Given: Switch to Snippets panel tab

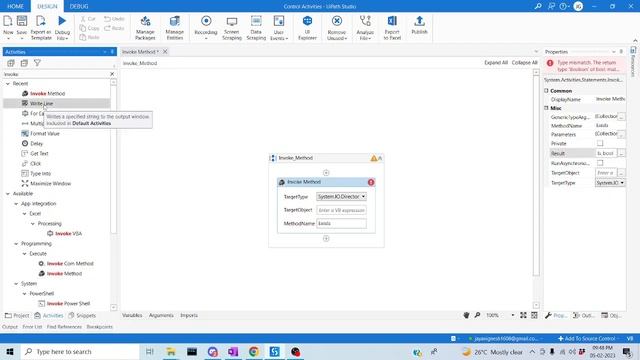Looking at the screenshot, I should (x=82, y=316).
